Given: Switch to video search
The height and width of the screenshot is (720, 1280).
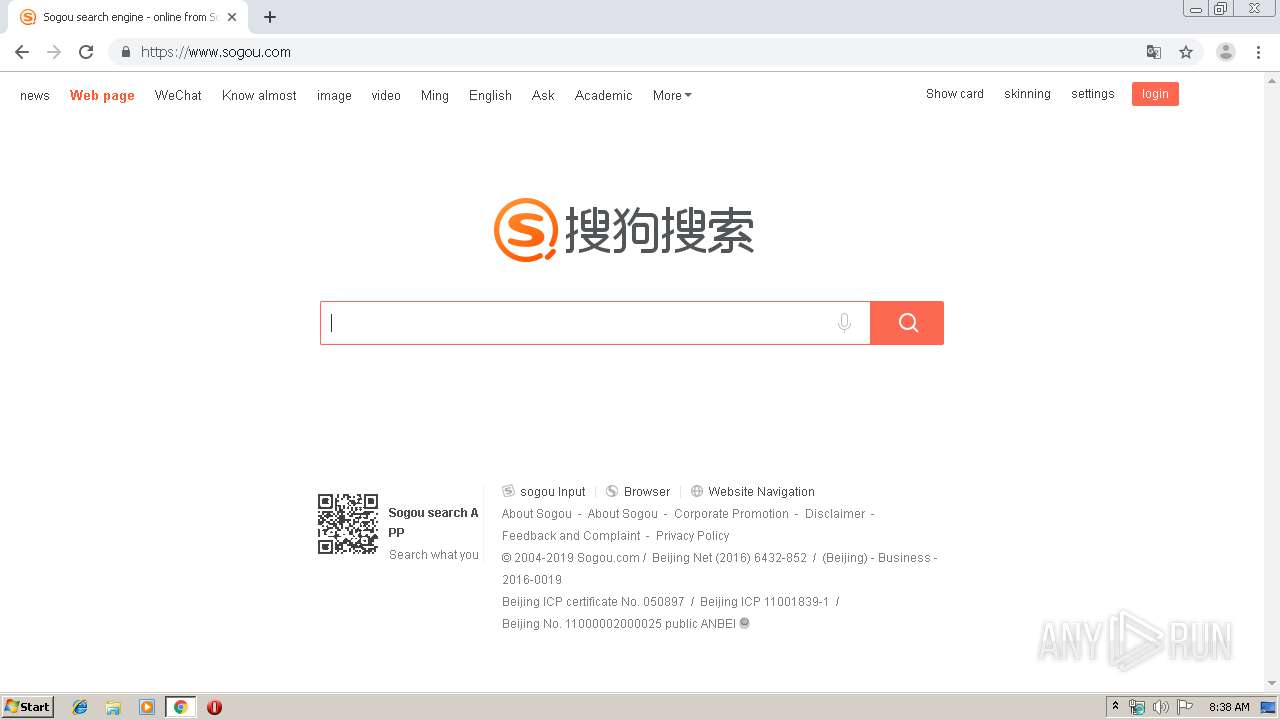Looking at the screenshot, I should pyautogui.click(x=386, y=95).
